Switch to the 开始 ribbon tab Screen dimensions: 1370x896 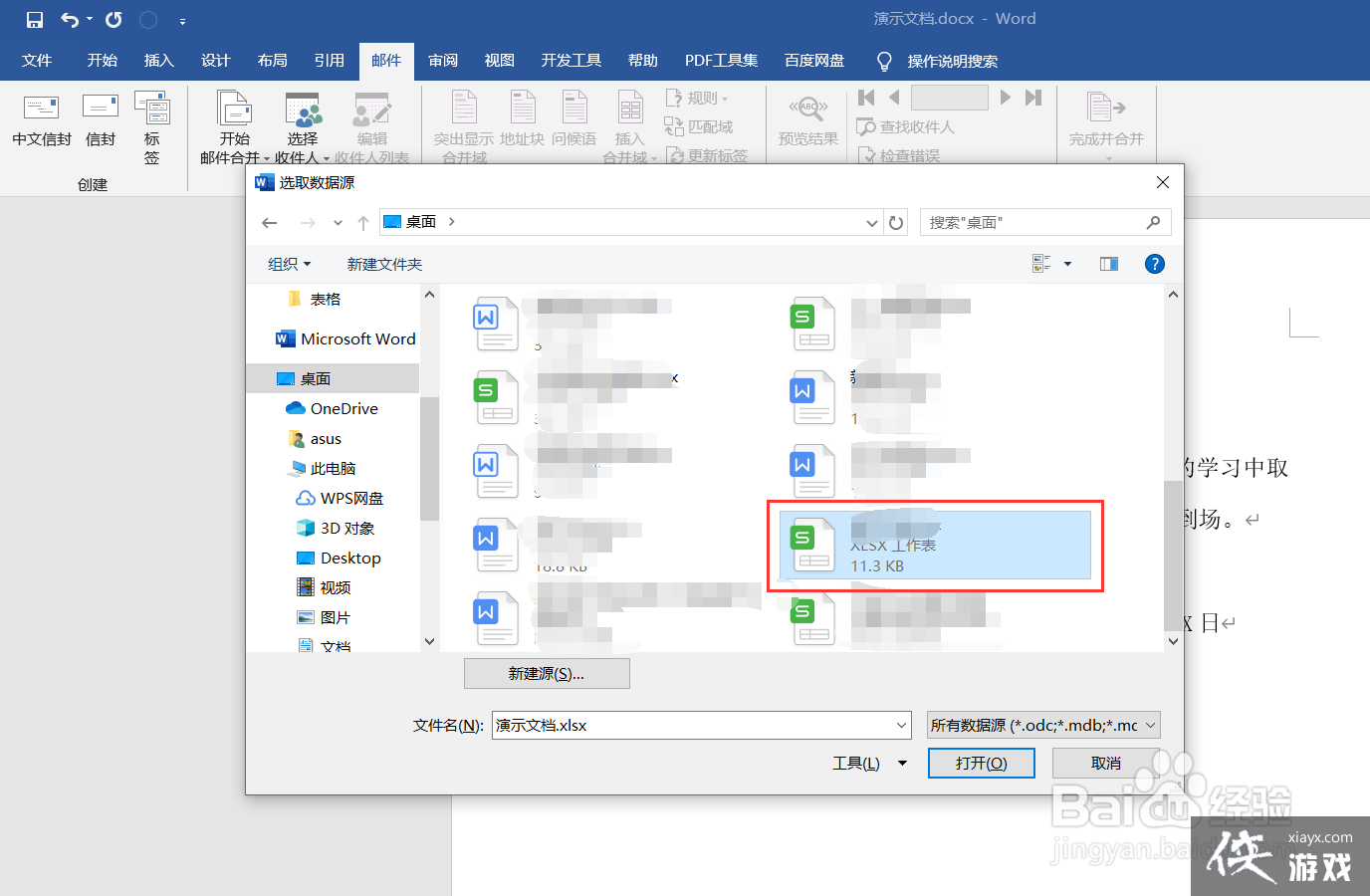[102, 61]
